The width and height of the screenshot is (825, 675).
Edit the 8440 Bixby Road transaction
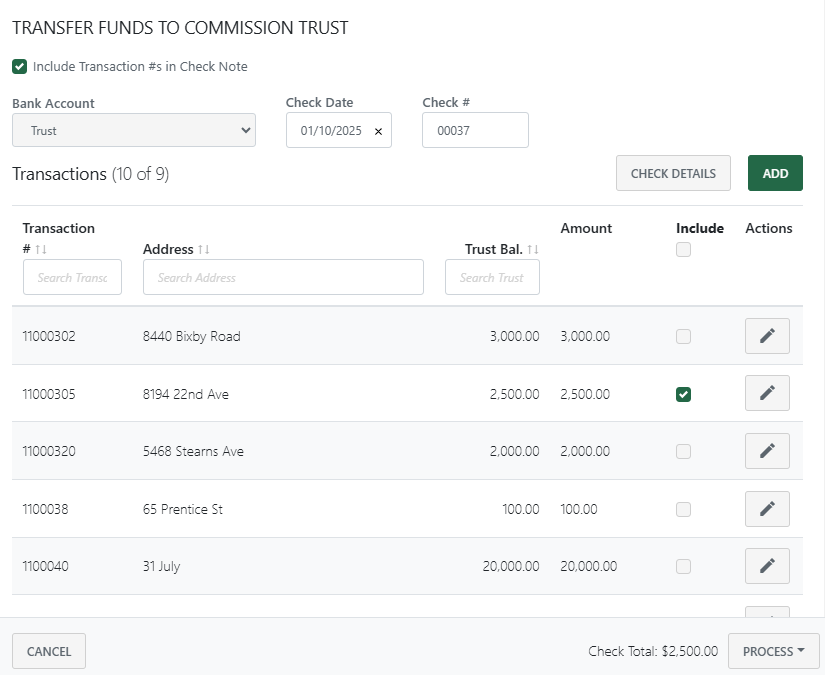click(x=767, y=336)
